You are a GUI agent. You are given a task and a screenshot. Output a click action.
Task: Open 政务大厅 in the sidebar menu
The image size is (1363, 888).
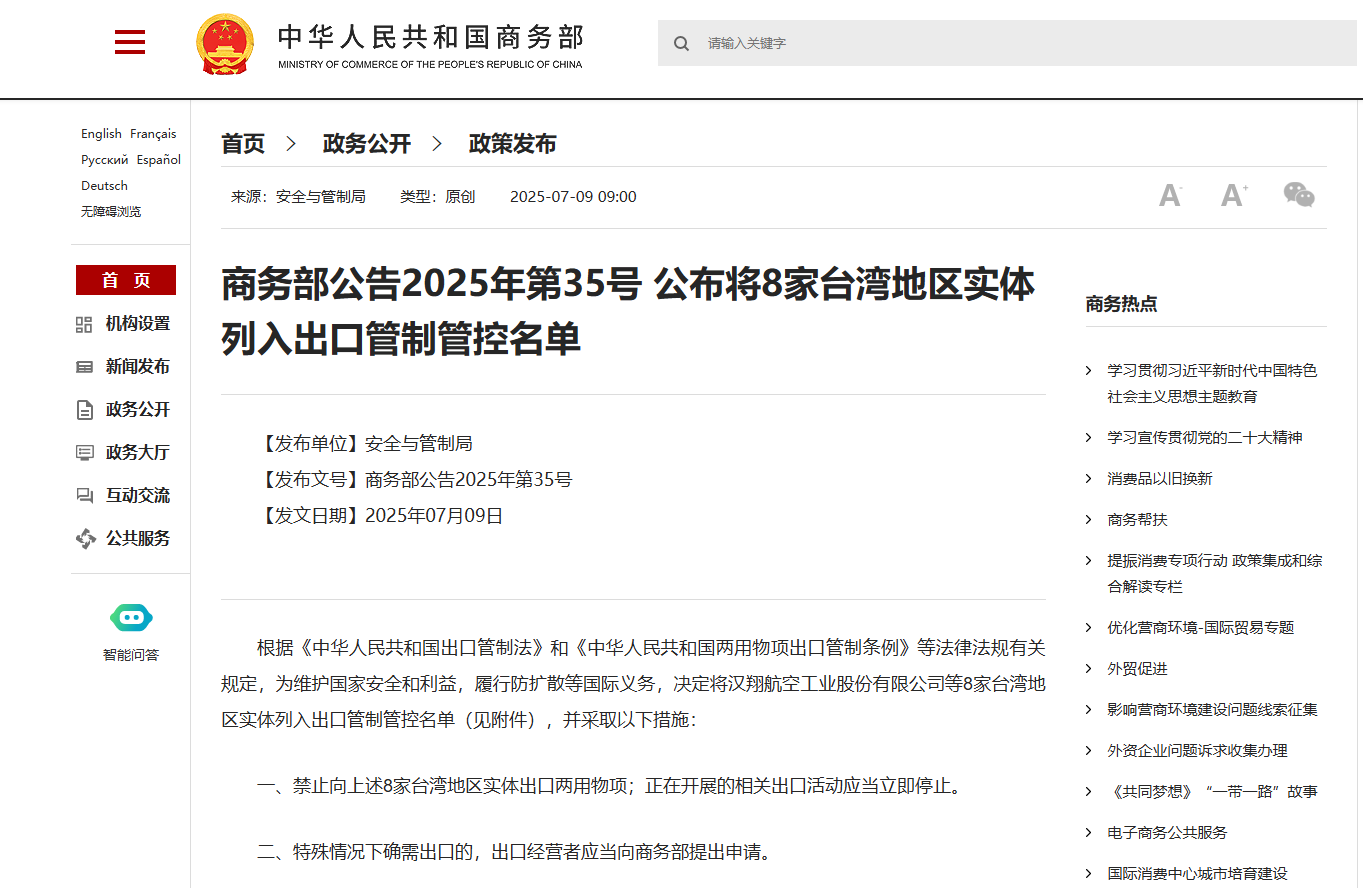click(x=137, y=453)
